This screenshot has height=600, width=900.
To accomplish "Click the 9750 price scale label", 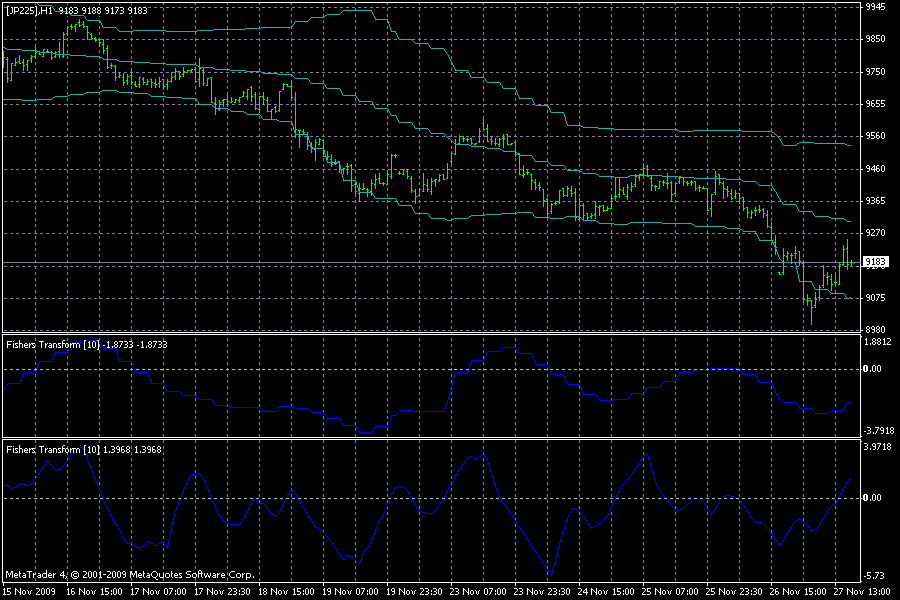I will pos(875,72).
